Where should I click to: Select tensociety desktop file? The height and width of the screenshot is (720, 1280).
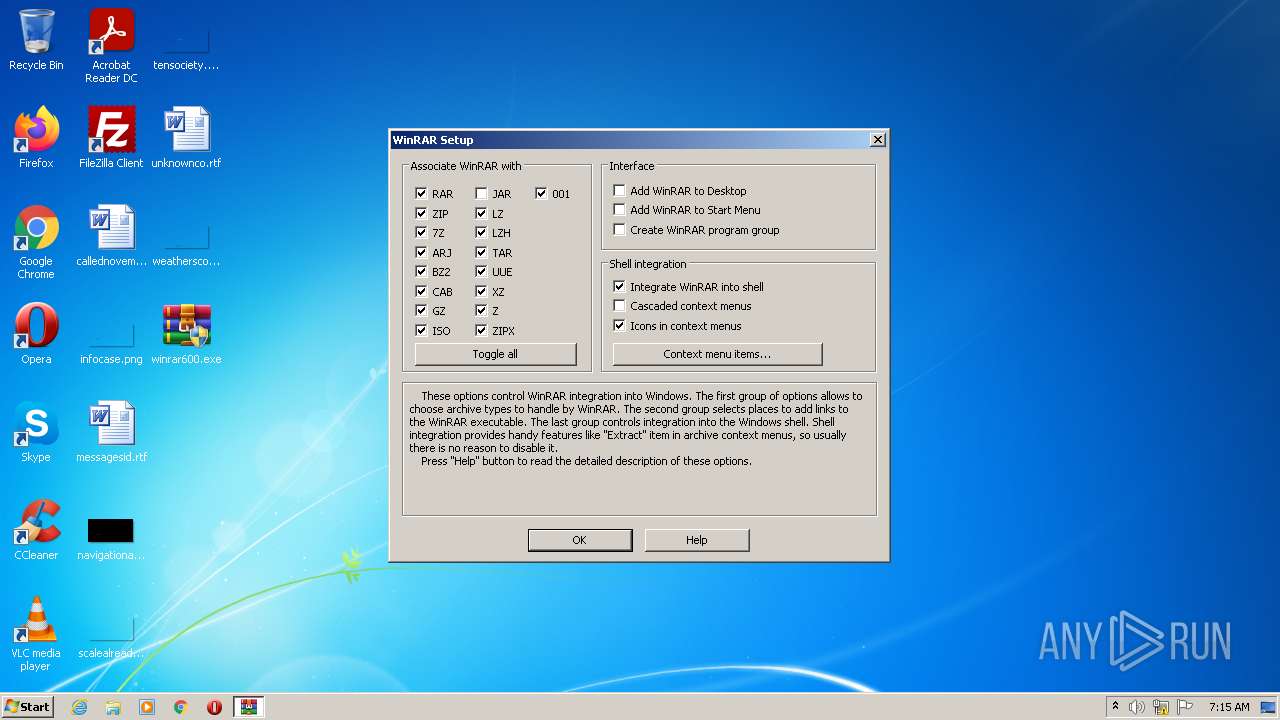(x=186, y=48)
